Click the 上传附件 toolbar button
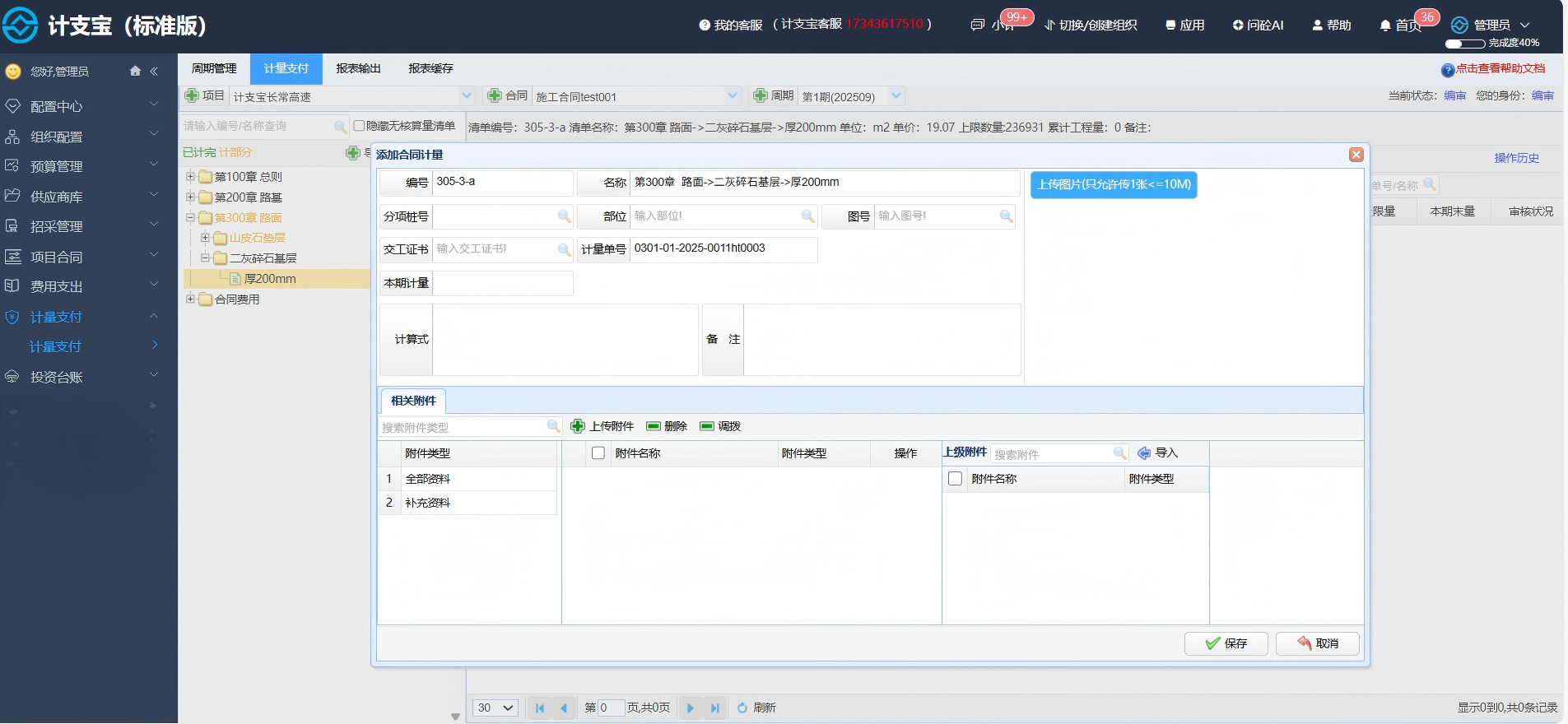Image resolution: width=1568 pixels, height=724 pixels. point(603,426)
